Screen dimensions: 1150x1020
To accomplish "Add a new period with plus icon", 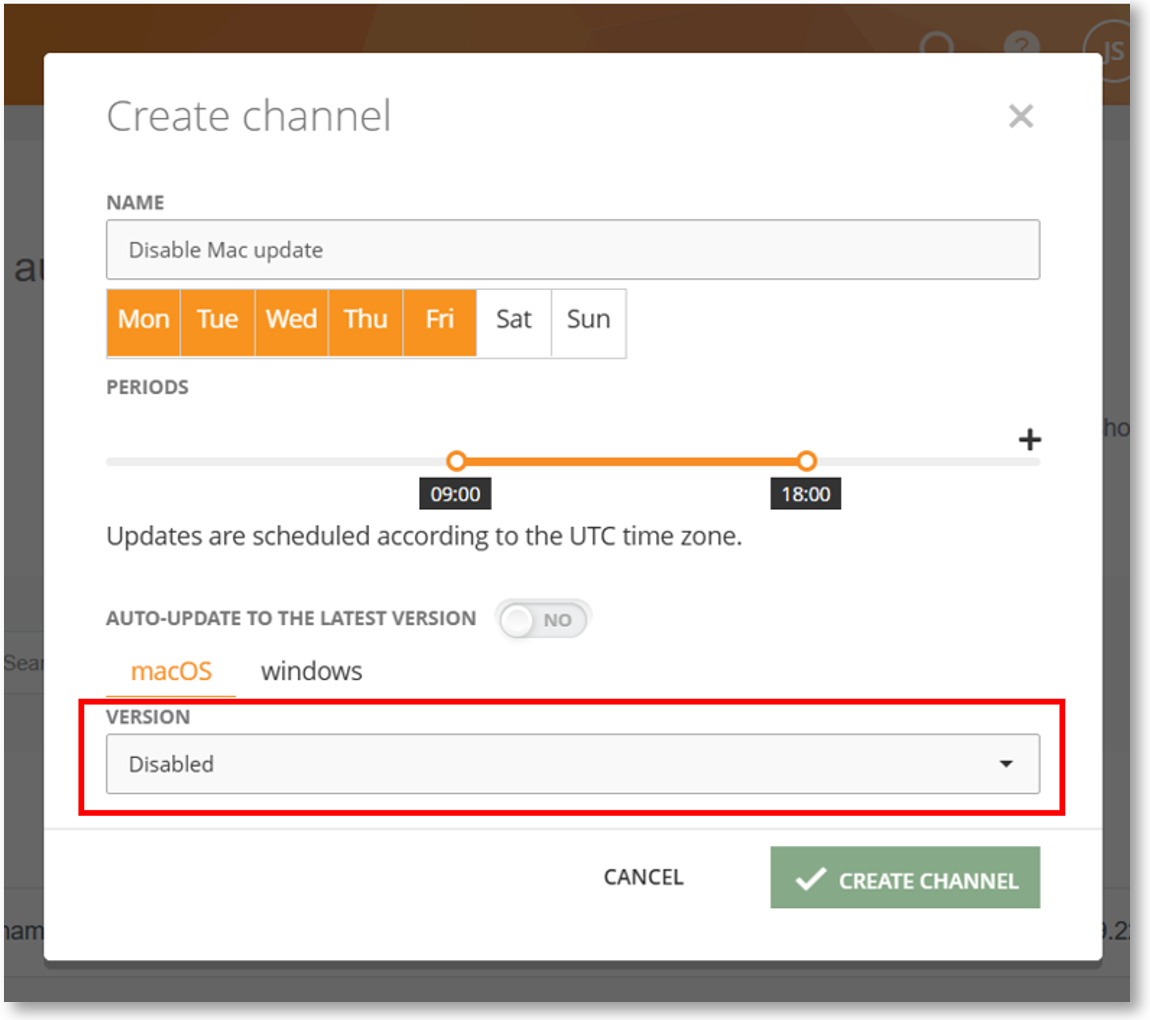I will tap(1029, 439).
